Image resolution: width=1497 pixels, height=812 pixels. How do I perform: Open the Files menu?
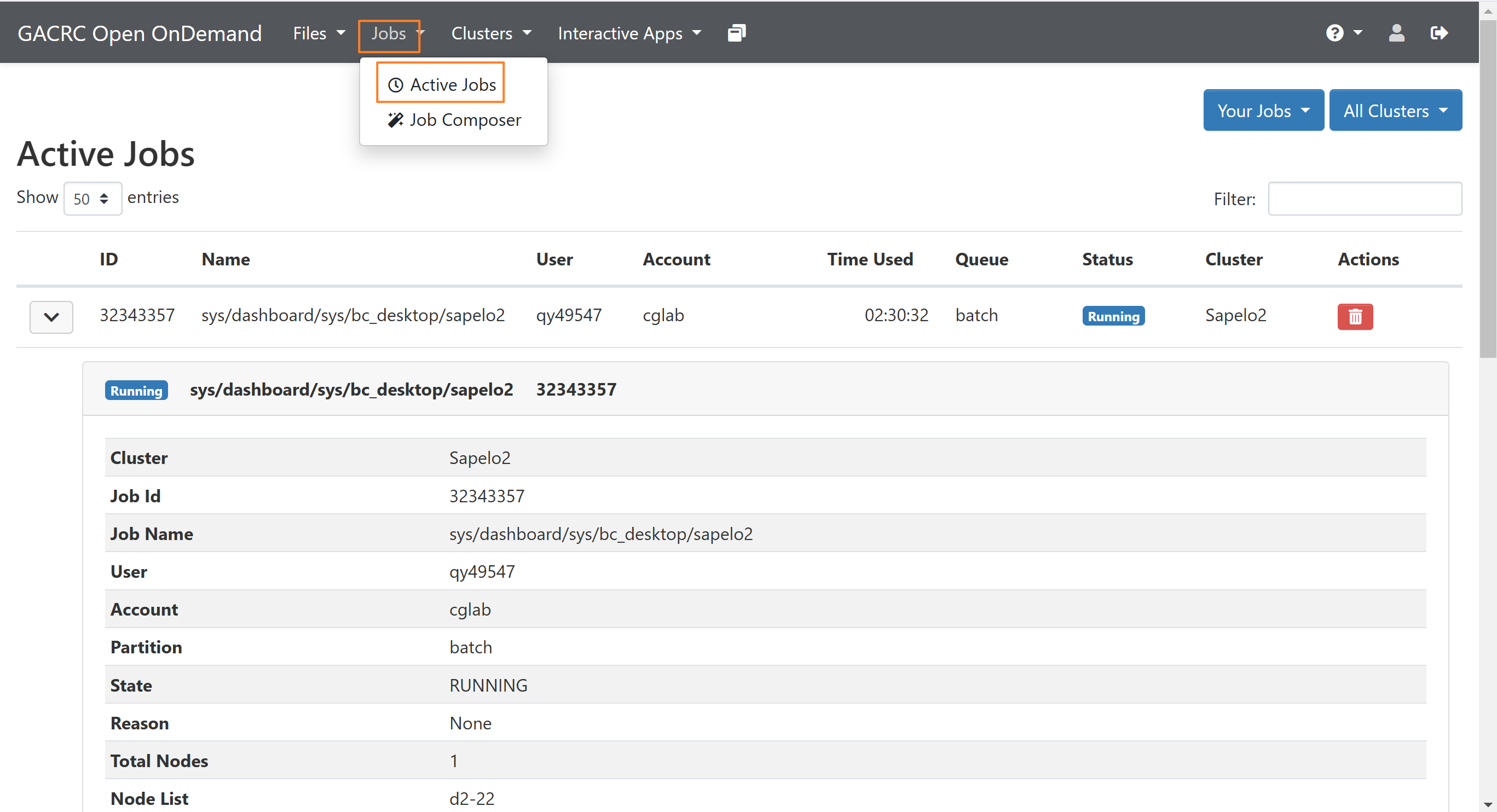coord(319,33)
